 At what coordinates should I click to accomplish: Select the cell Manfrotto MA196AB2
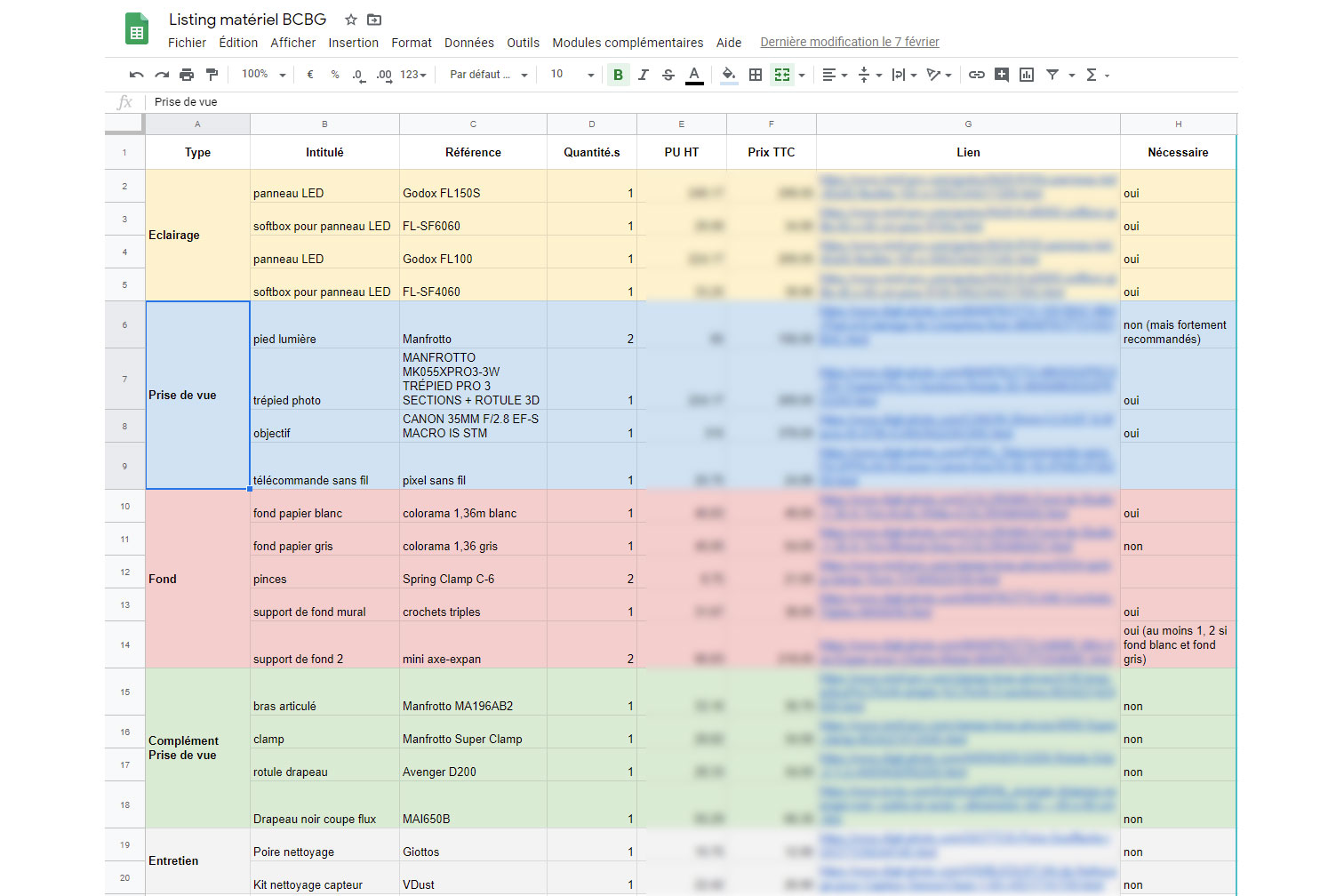(473, 692)
